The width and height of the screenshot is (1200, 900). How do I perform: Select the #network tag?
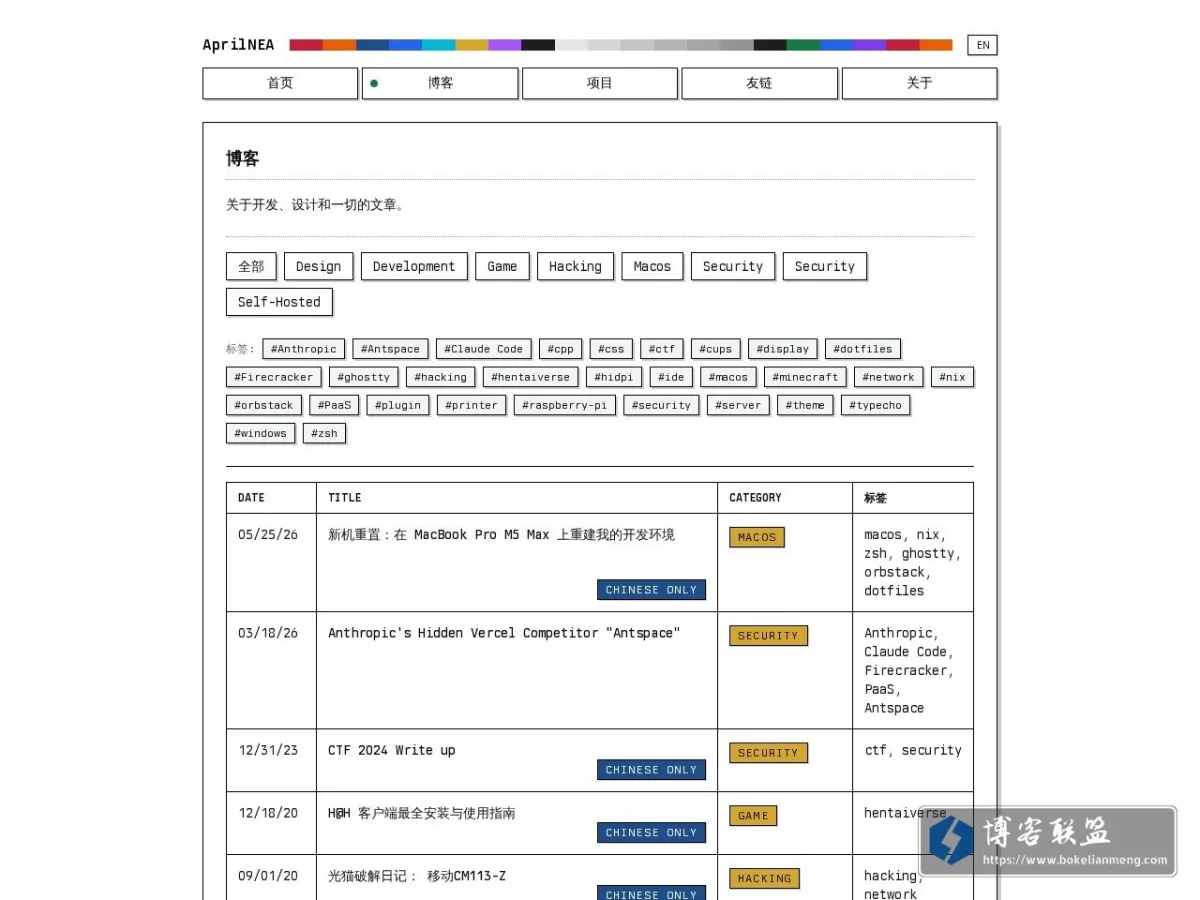(889, 377)
